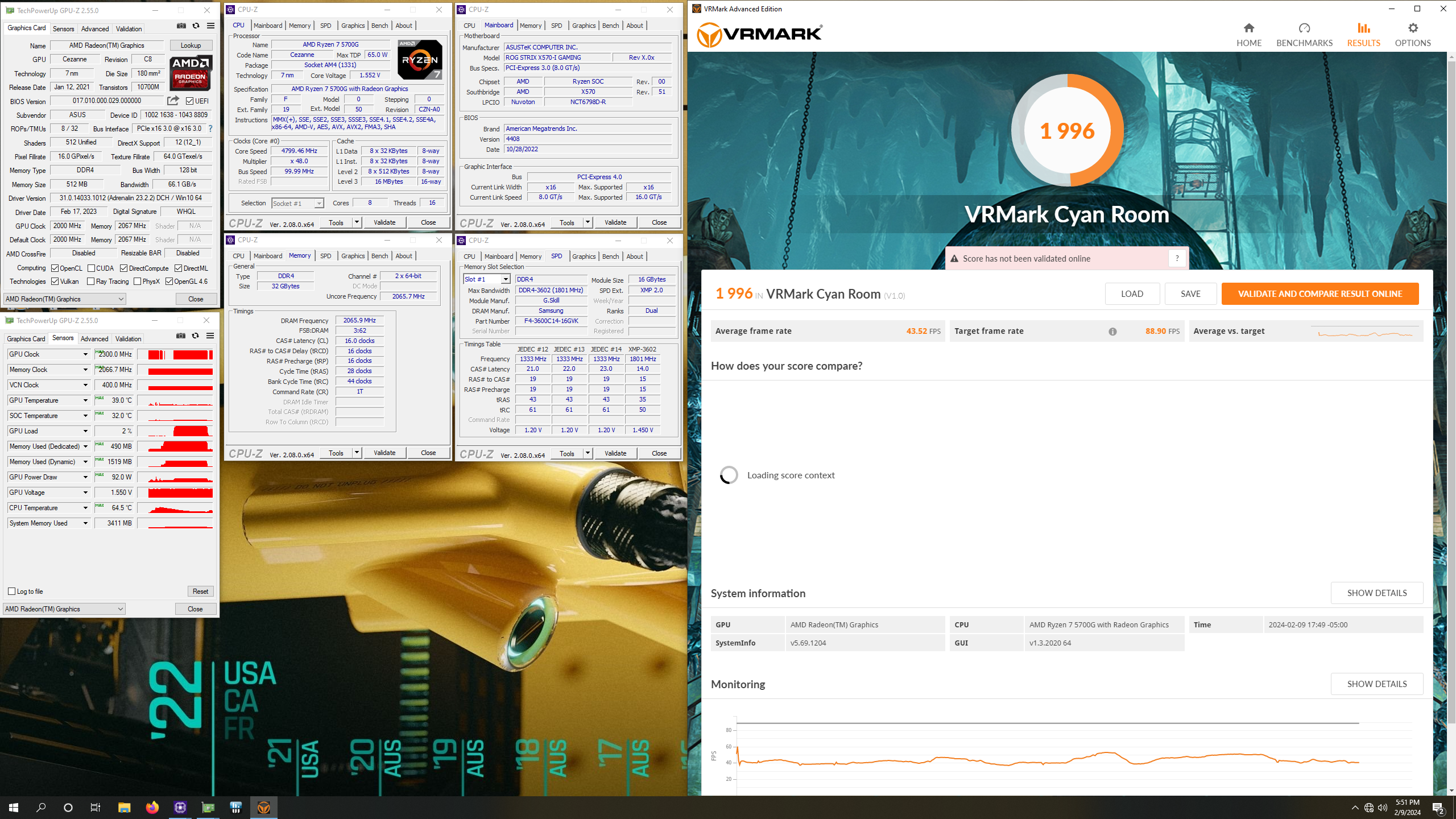Switch to CPU-Z via taskbar icon
The height and width of the screenshot is (819, 1456).
pyautogui.click(x=180, y=808)
